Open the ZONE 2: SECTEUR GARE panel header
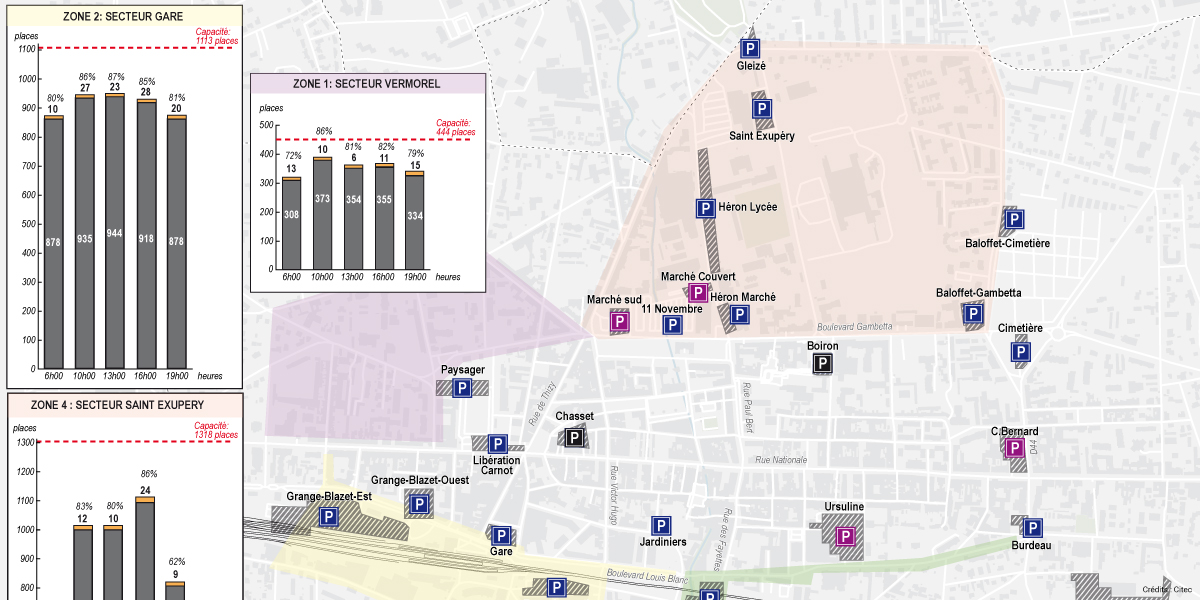The image size is (1200, 600). (x=123, y=16)
